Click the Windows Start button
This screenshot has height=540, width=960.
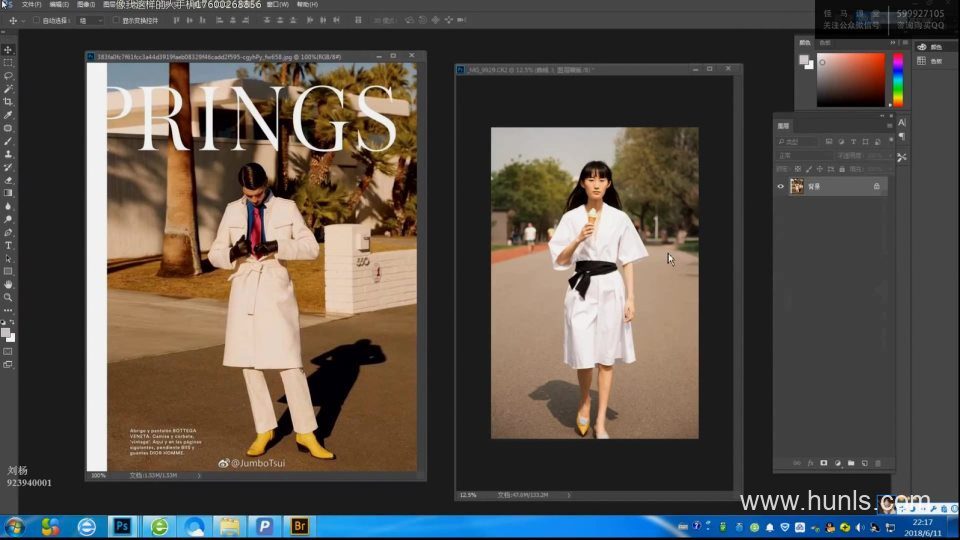point(15,526)
